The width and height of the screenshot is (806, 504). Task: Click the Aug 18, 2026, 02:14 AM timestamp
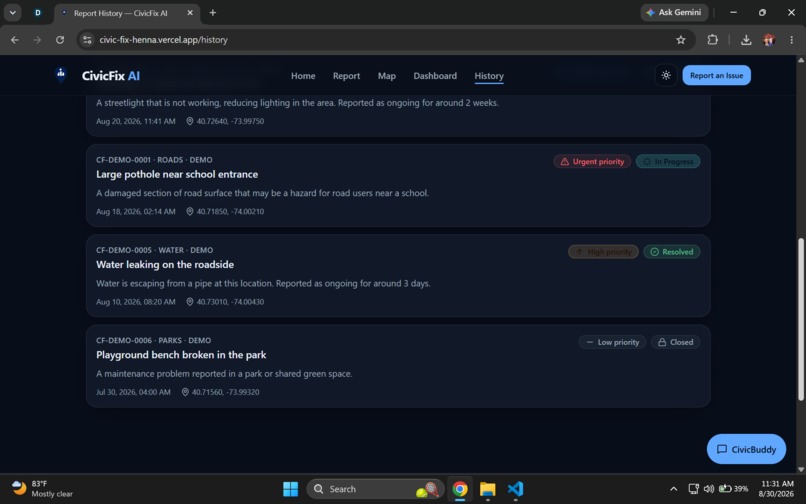(x=135, y=211)
